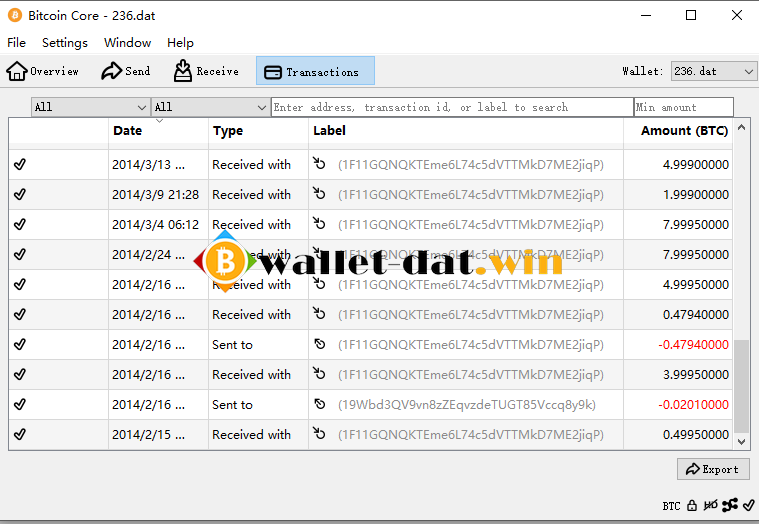The image size is (759, 524).
Task: Maximize the Bitcoin Core window
Action: pyautogui.click(x=691, y=15)
